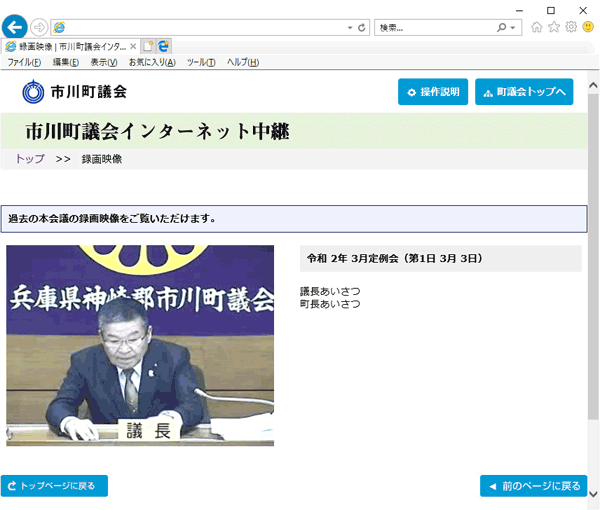Open a new tab with the blank-page button
This screenshot has height=510, width=600.
(x=148, y=47)
